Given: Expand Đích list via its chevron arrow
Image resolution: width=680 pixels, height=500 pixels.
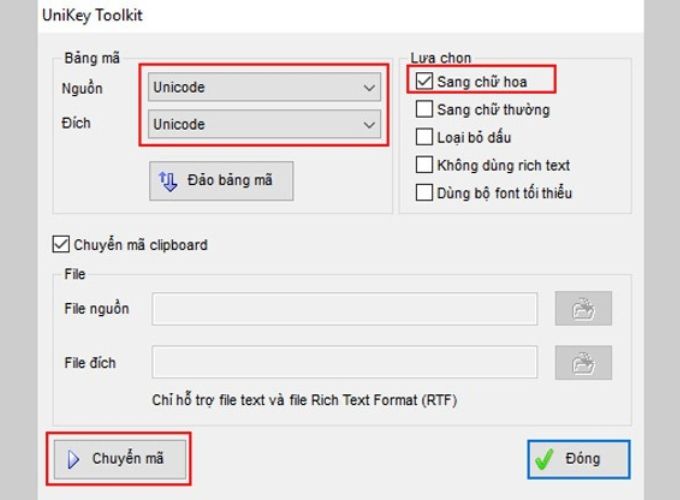Looking at the screenshot, I should tap(368, 124).
